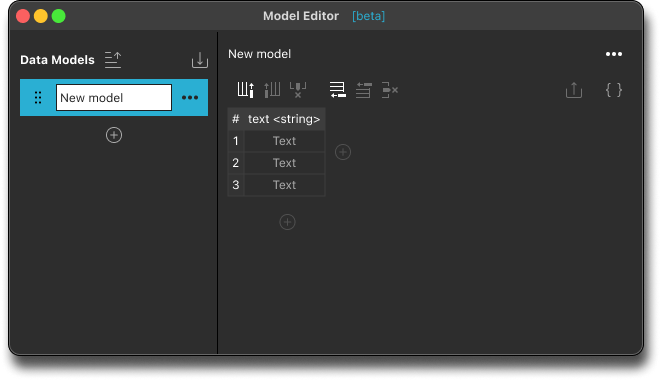Click the delete column toolbar icon
The image size is (660, 380).
[x=298, y=90]
